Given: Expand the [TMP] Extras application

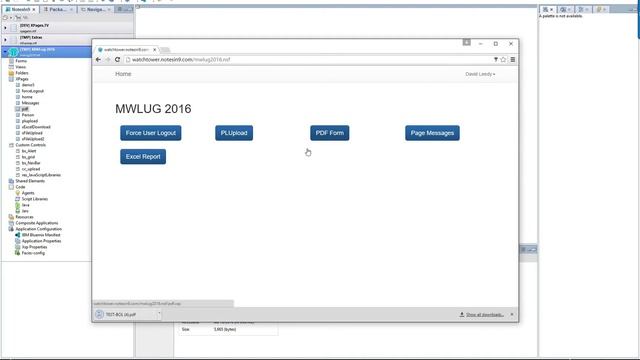Looking at the screenshot, I should (x=5, y=40).
